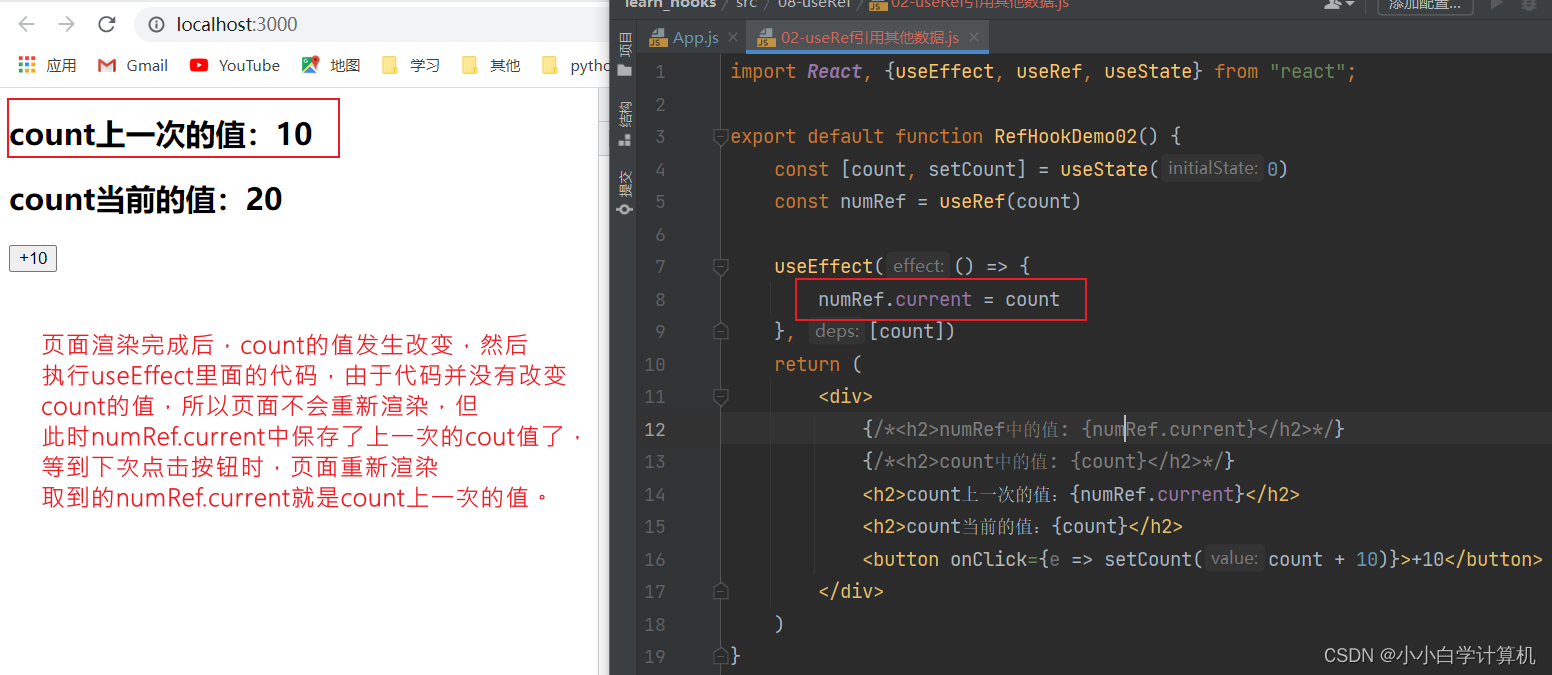Go forward in the browser history

[66, 24]
